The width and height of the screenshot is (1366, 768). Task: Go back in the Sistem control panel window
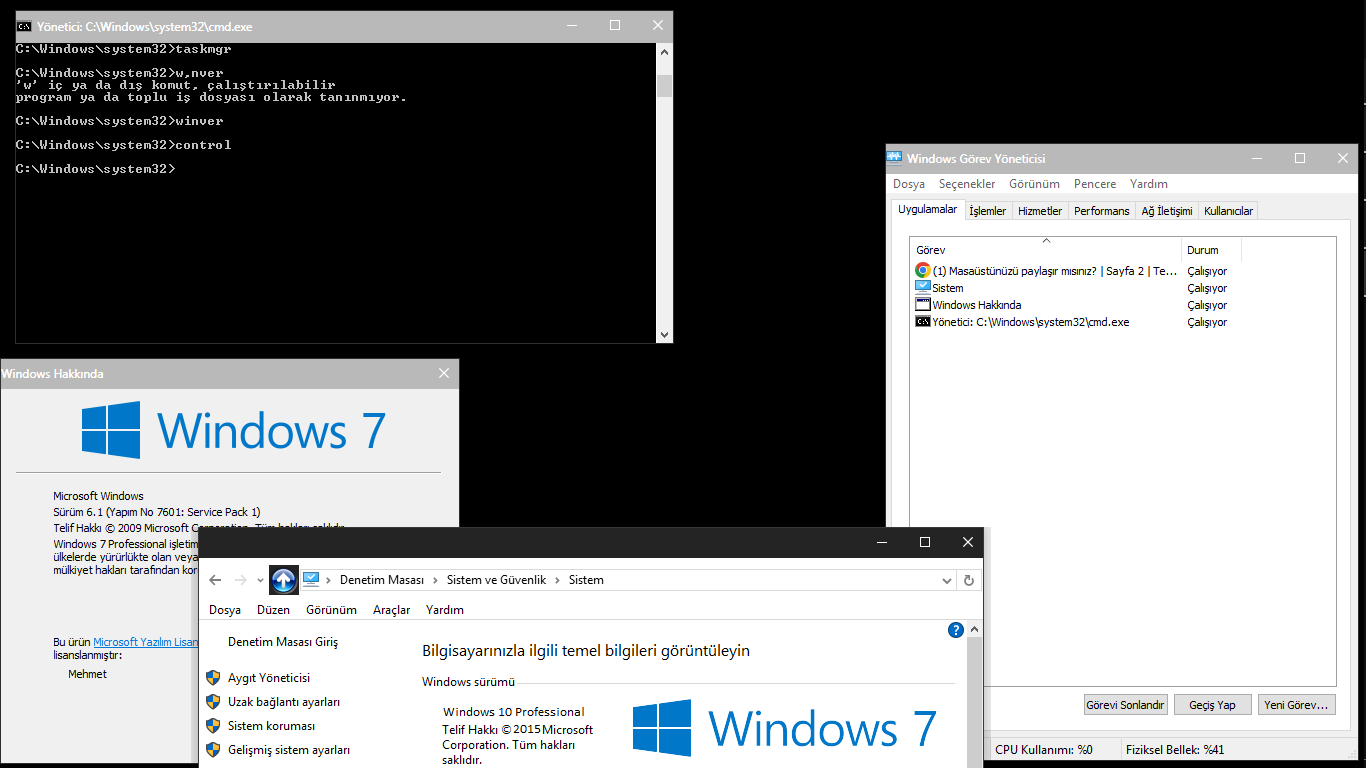(215, 580)
